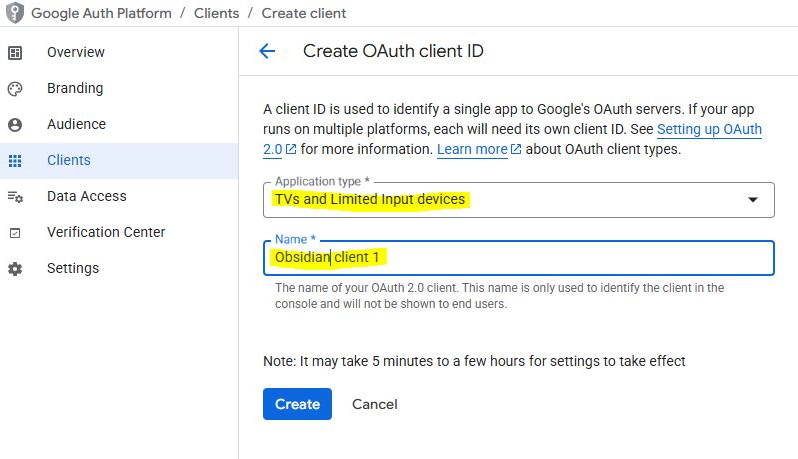
Task: Click the Verification Center check icon
Action: pyautogui.click(x=15, y=233)
